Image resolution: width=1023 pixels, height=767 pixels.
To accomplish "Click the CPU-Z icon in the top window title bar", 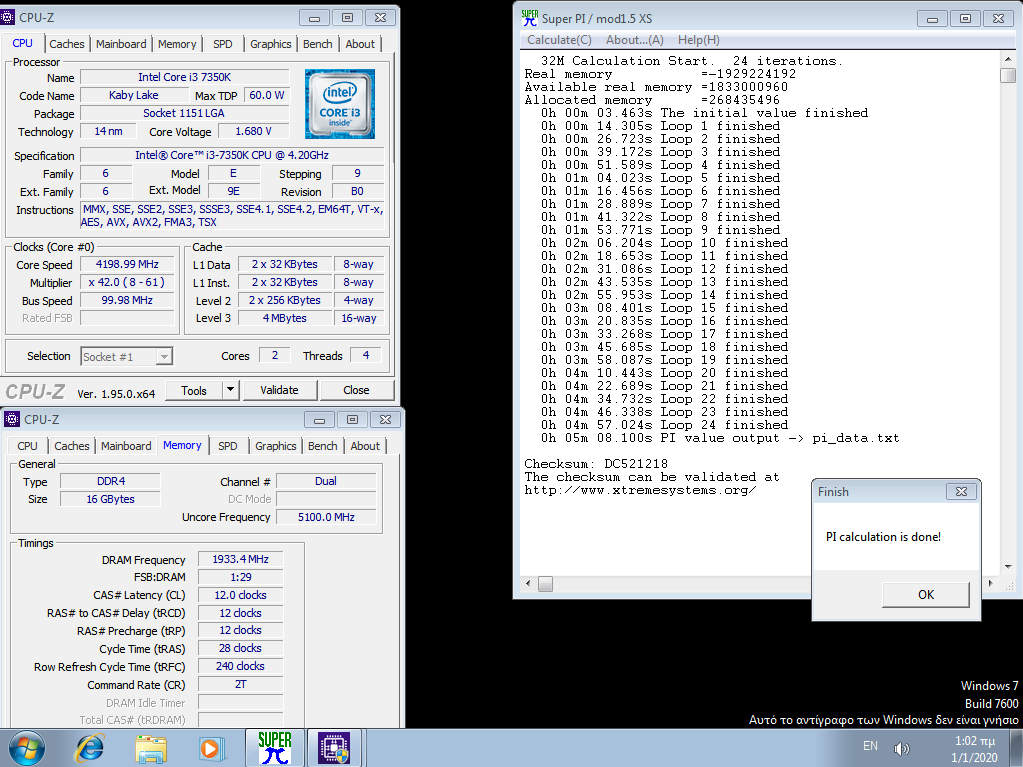I will [8, 17].
